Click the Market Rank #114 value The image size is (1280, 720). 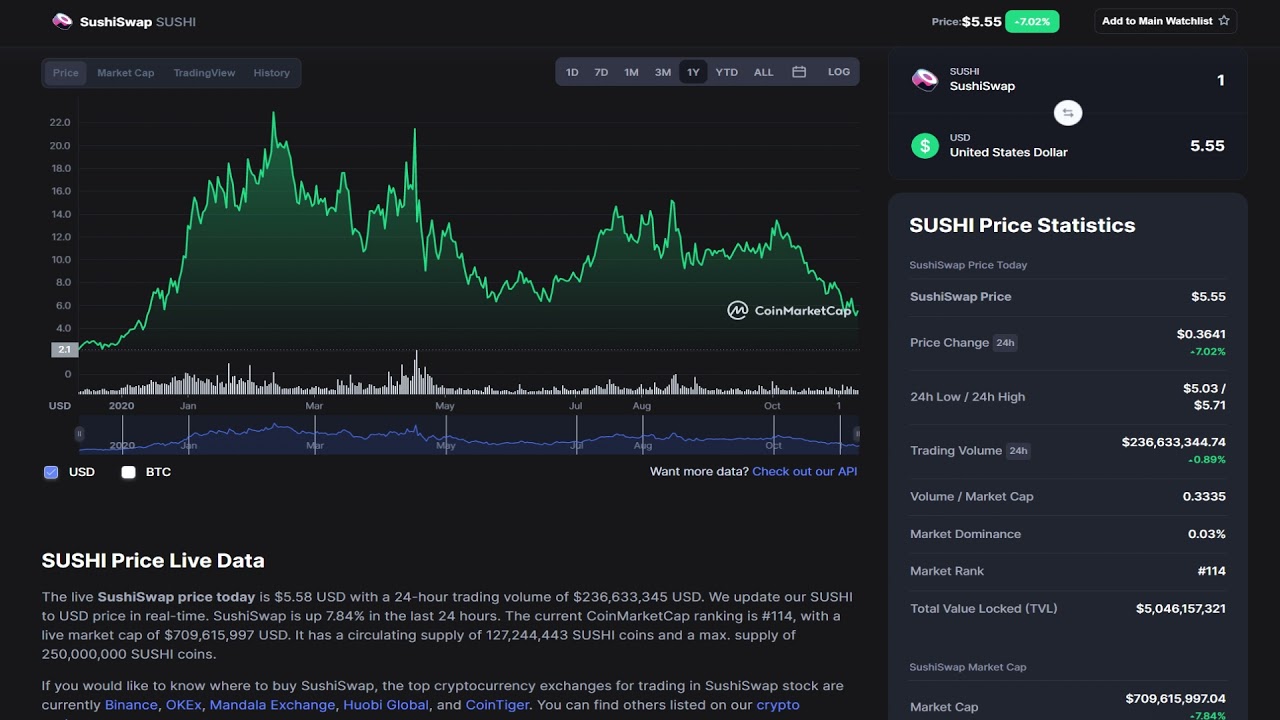click(x=1211, y=571)
